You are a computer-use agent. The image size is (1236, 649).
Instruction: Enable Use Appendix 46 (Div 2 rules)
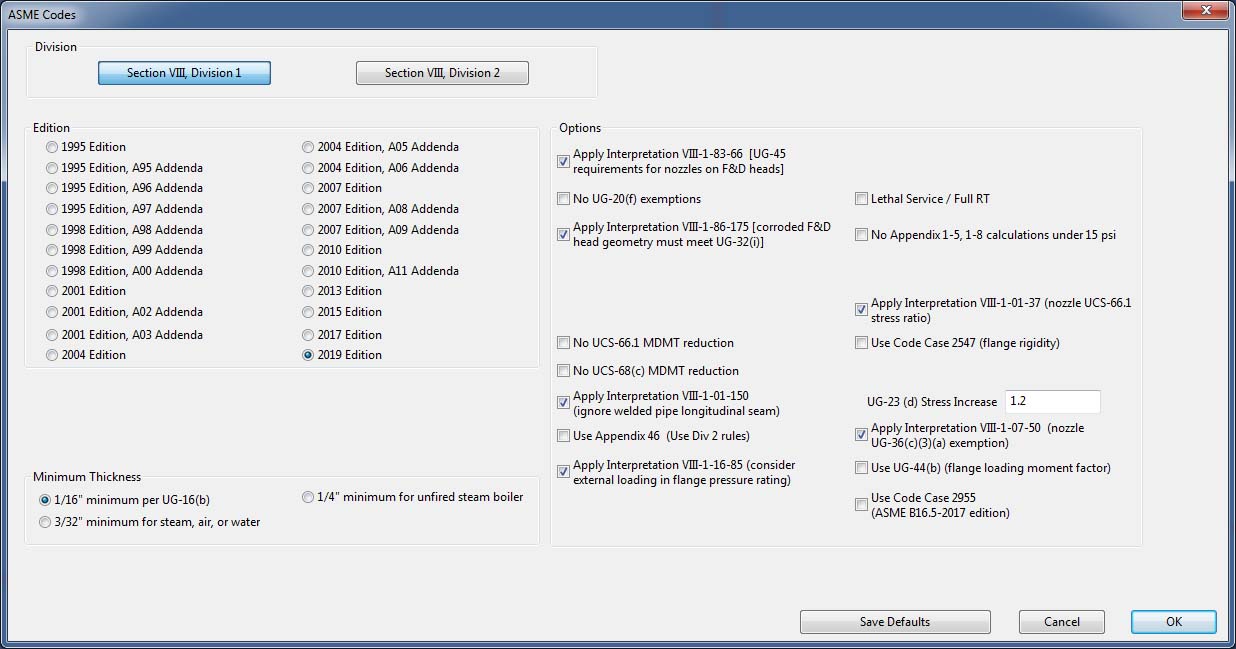(564, 436)
